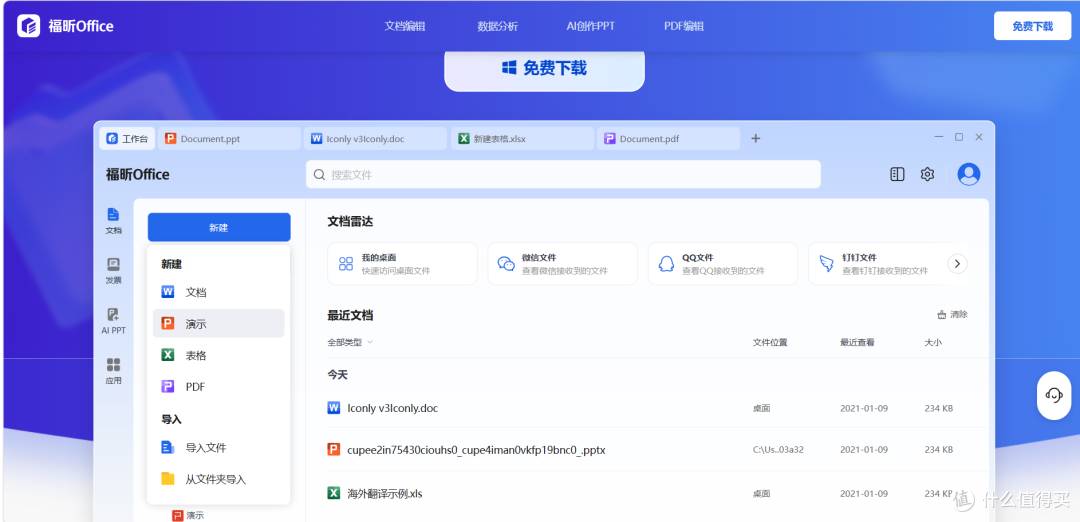Screen dimensions: 1080x522
Task: Select 发票 in the left sidebar
Action: [114, 271]
